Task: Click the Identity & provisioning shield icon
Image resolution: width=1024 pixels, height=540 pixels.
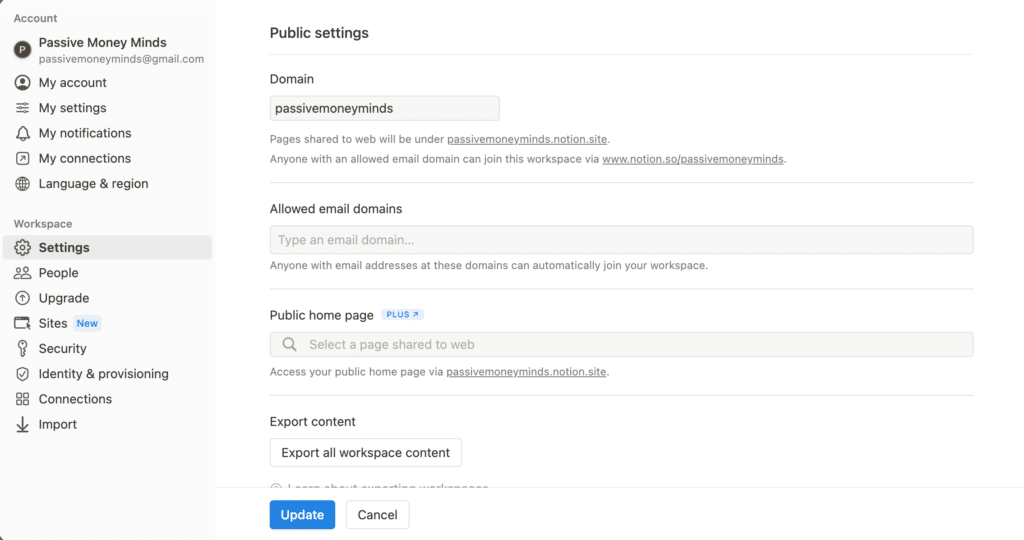Action: pyautogui.click(x=22, y=373)
